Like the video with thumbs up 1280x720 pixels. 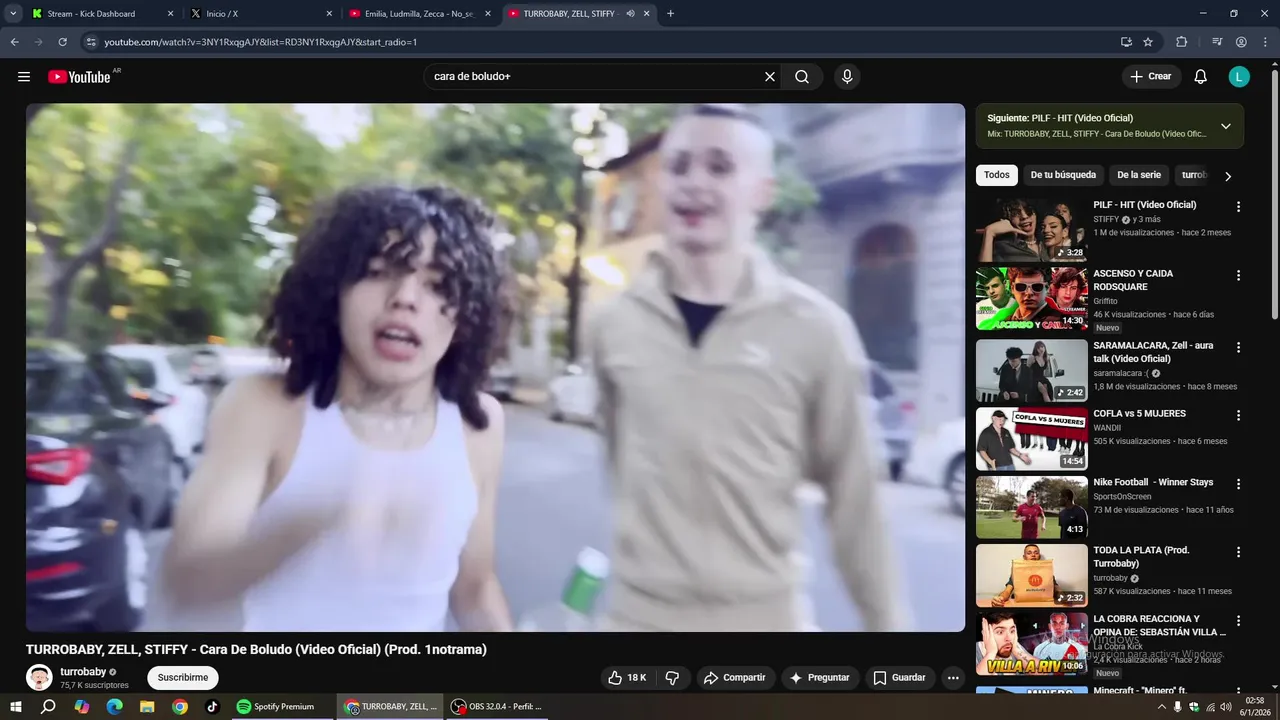pos(627,678)
